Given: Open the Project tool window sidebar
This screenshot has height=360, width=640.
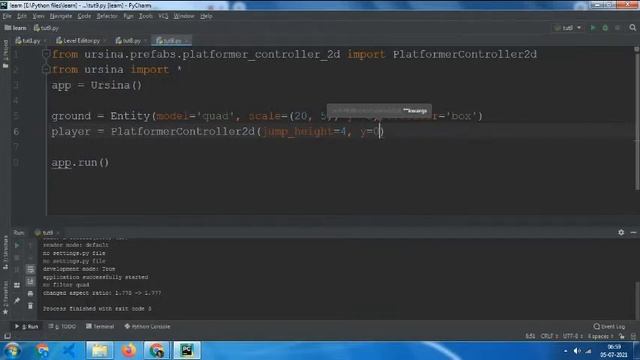Looking at the screenshot, I should (5, 54).
